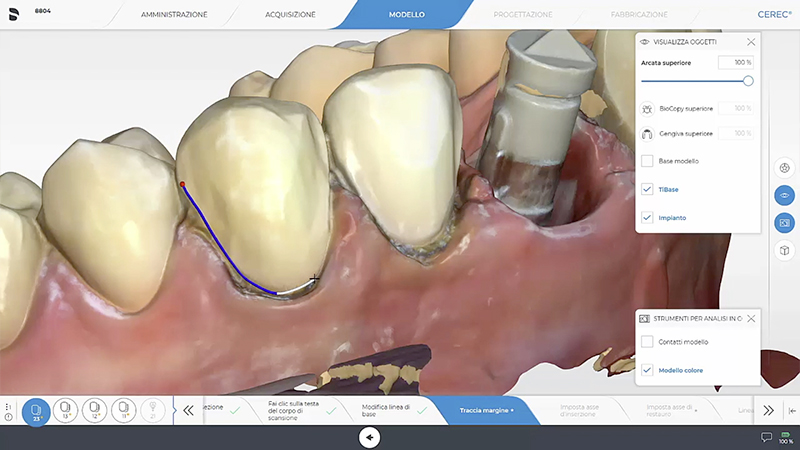Viewport: 800px width, 450px height.
Task: Enable the Contatti modello checkbox
Action: click(647, 342)
